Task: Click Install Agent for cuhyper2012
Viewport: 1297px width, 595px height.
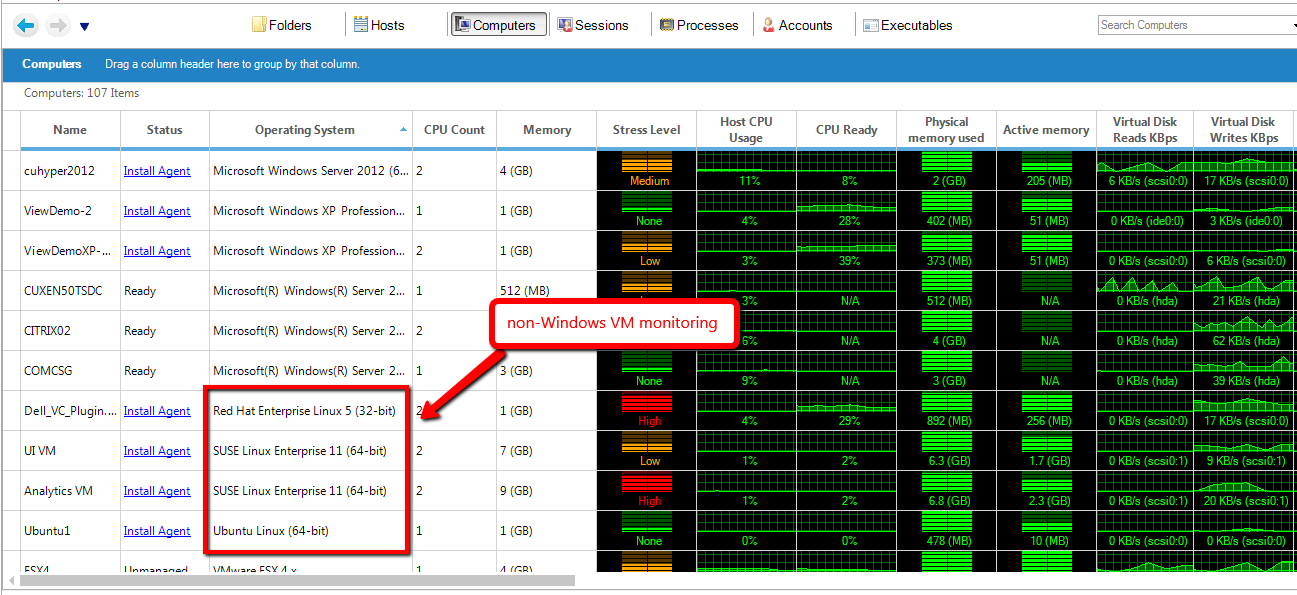Action: (157, 171)
